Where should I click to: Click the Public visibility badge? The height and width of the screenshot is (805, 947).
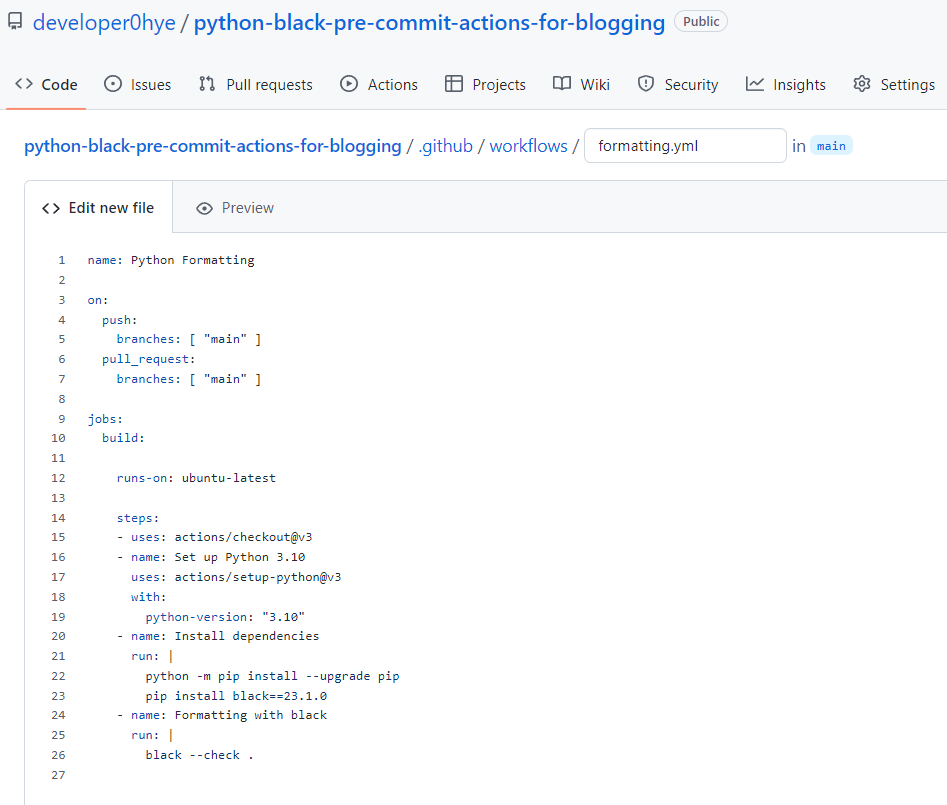coord(701,22)
